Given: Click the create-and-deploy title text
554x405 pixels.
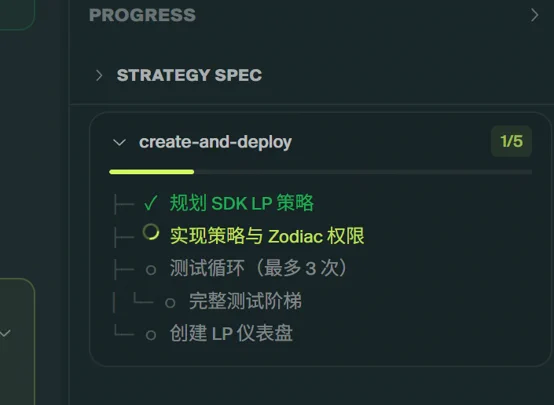Looking at the screenshot, I should 215,142.
